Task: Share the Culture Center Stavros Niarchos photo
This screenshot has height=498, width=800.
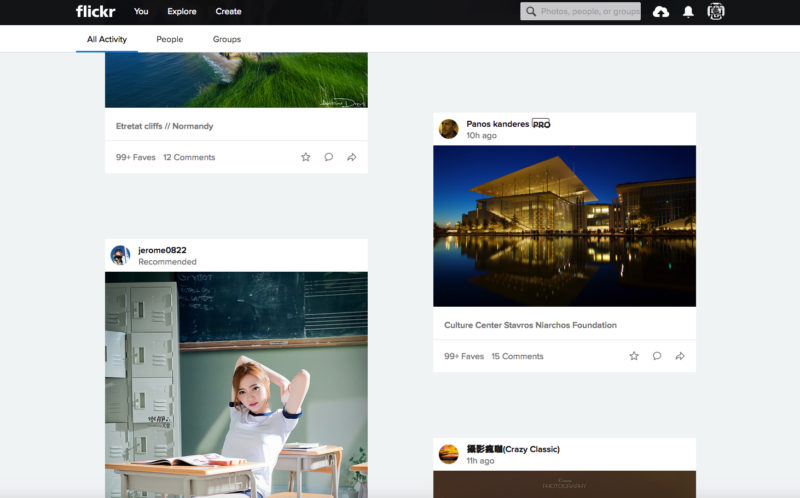Action: [680, 356]
